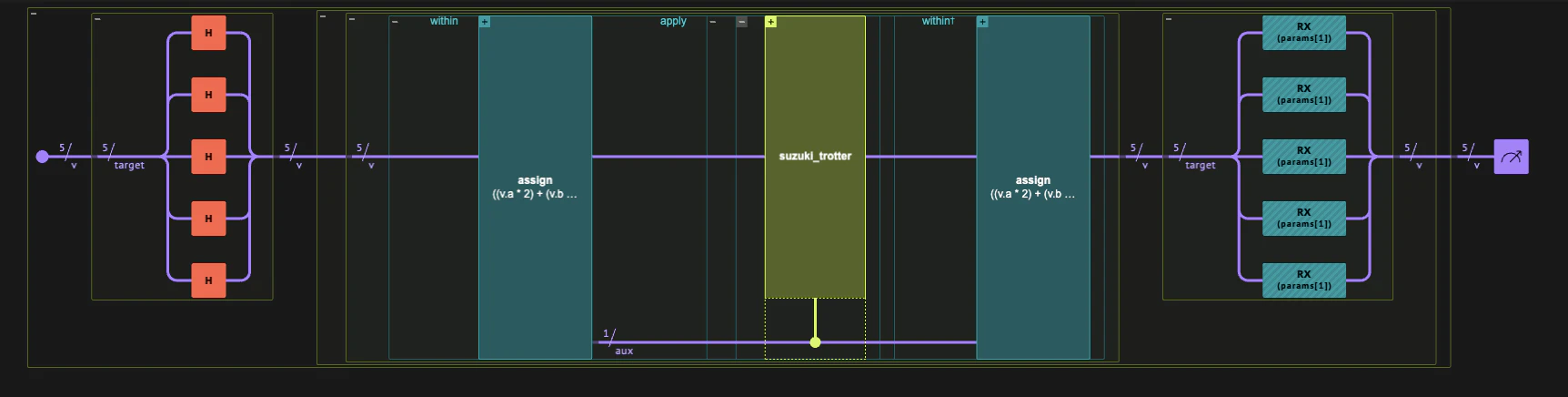Click the control dot on aux wire
Screen dimensions: 1568x397
(815, 342)
